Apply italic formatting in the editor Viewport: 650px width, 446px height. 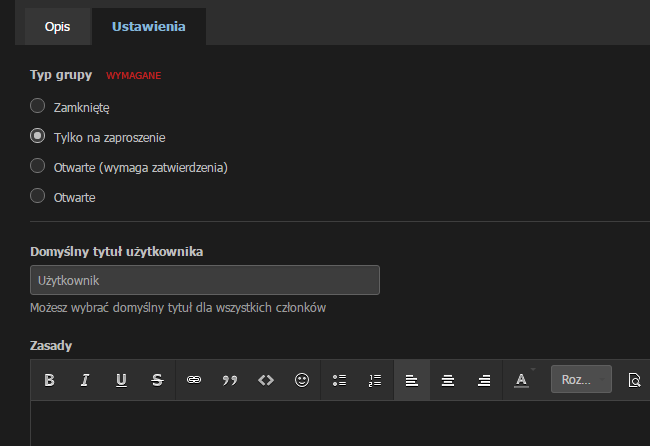coord(85,380)
